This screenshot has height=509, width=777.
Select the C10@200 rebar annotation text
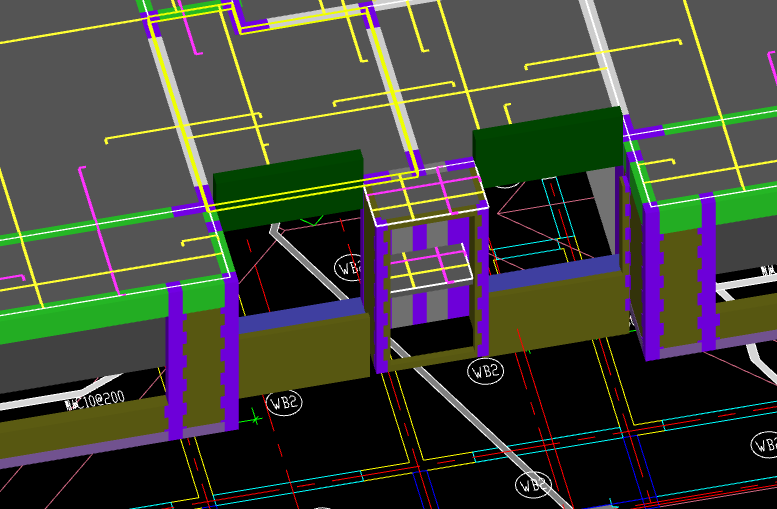coord(96,400)
